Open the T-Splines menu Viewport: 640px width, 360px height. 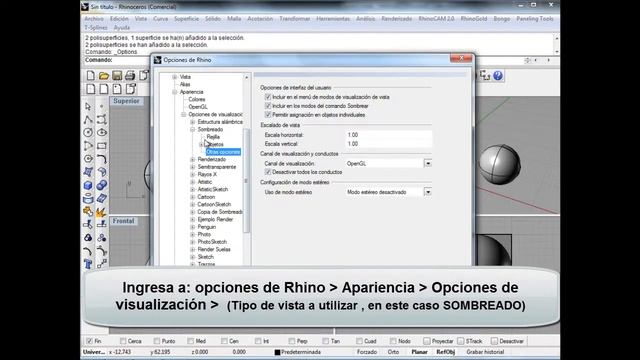tap(96, 28)
